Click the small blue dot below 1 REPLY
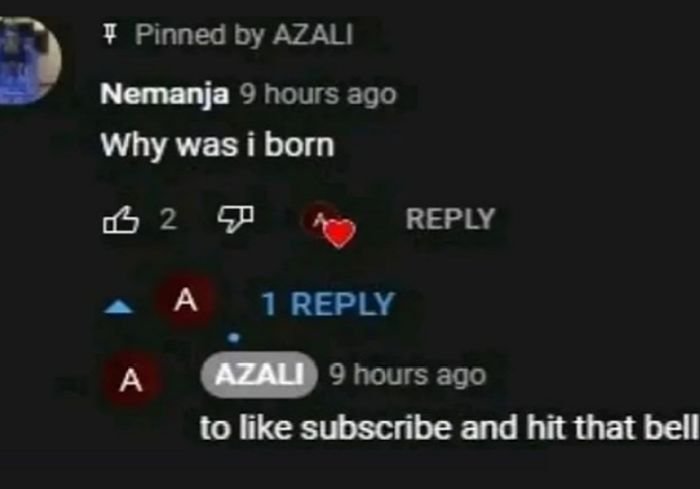Screen dimensions: 700x489 (x=234, y=337)
